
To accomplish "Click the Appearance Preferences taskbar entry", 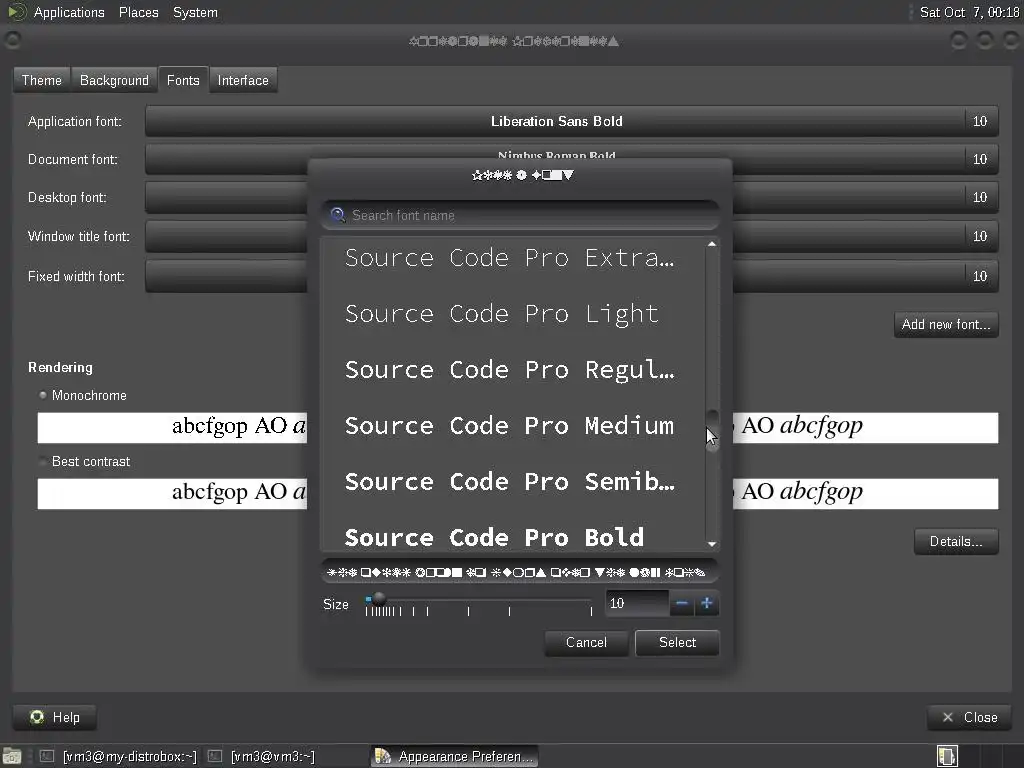I will tap(455, 756).
